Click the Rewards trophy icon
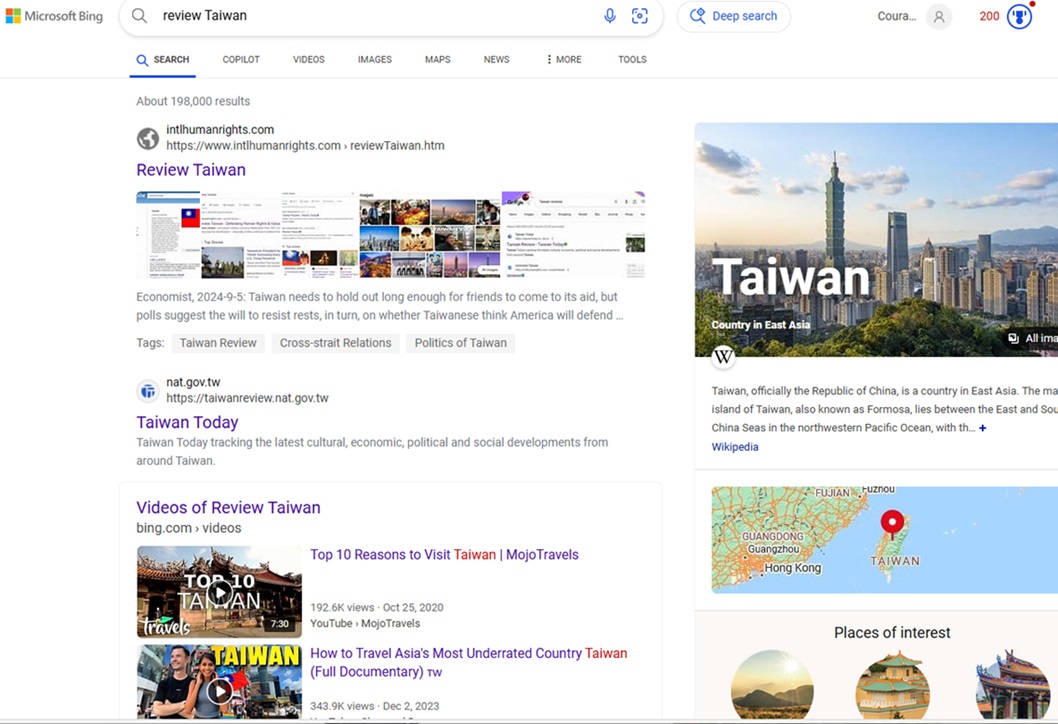 click(1019, 16)
